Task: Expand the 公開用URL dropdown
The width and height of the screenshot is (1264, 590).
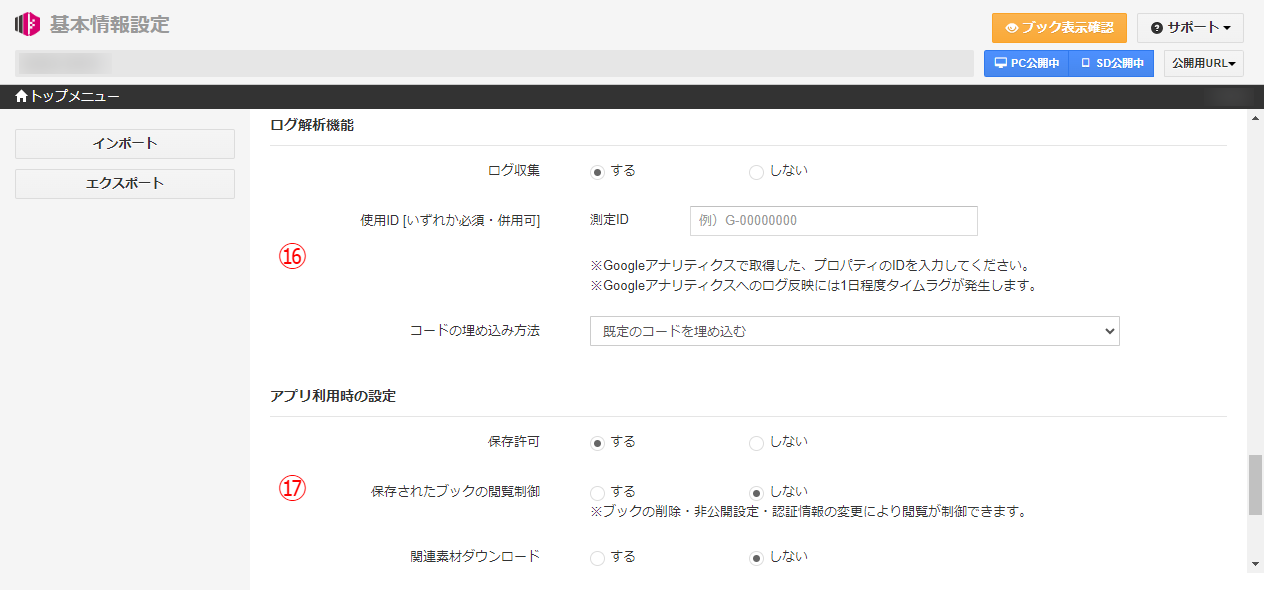Action: pos(1203,62)
